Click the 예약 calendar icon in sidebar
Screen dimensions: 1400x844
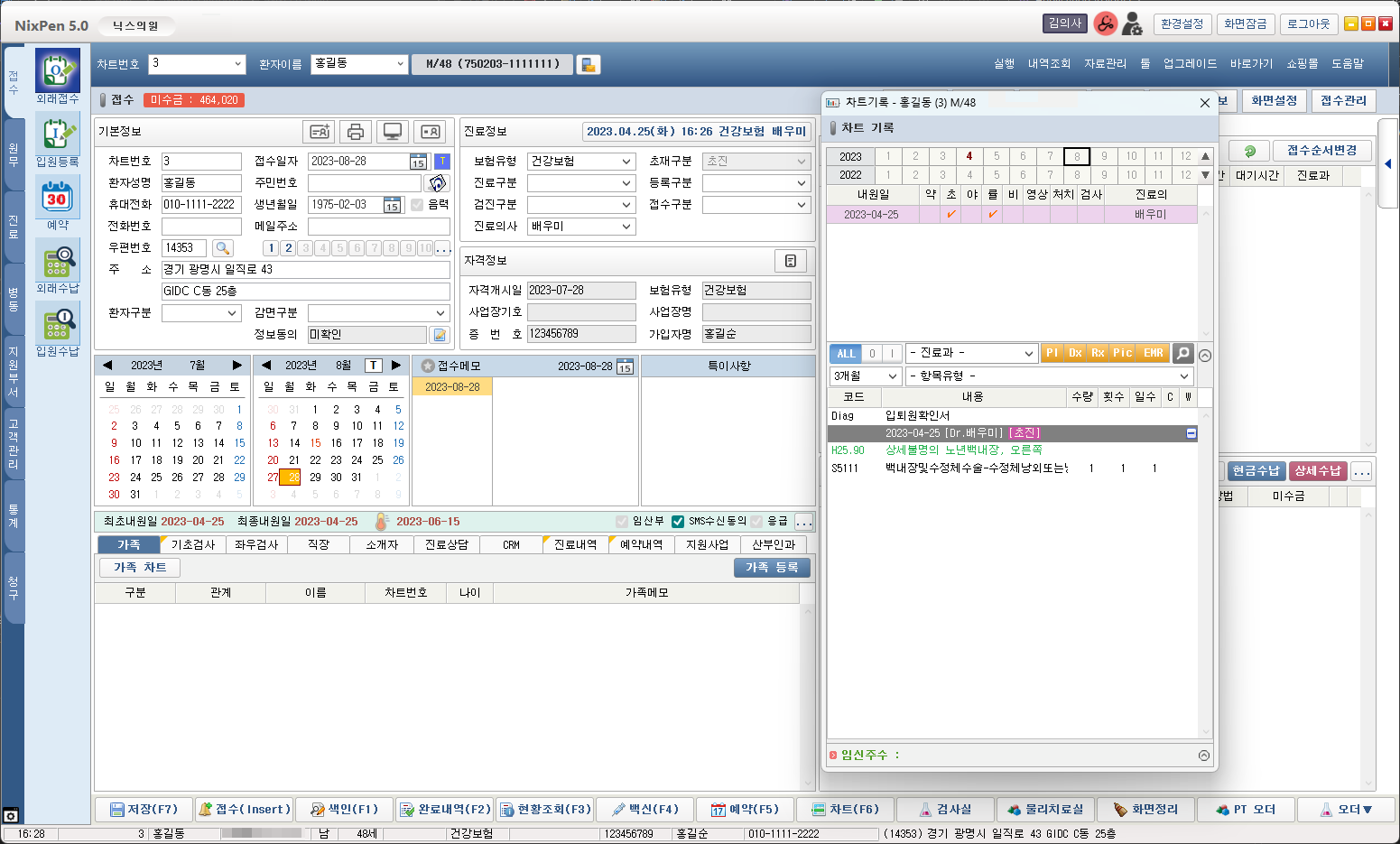[x=57, y=197]
